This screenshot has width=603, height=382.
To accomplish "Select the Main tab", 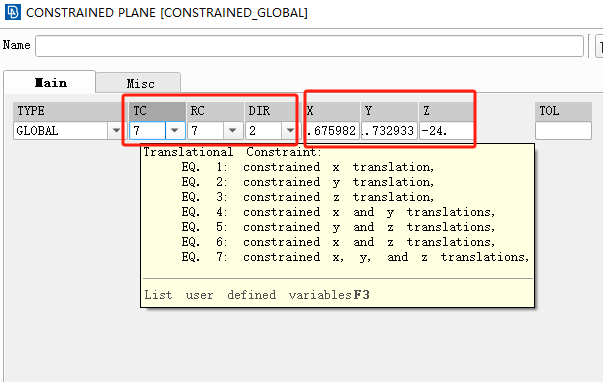I will pyautogui.click(x=50, y=82).
